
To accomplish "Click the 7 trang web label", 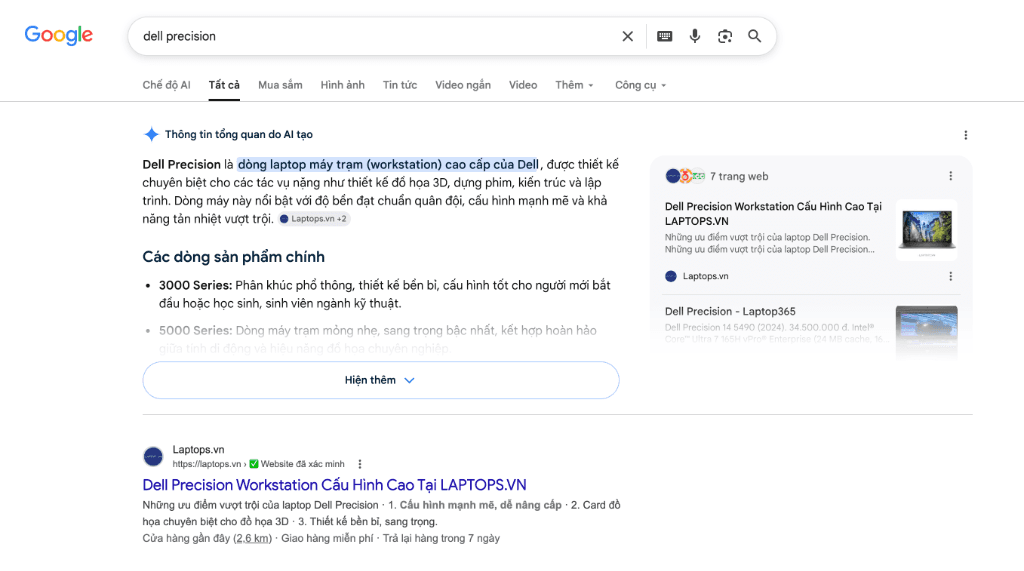I will click(739, 176).
